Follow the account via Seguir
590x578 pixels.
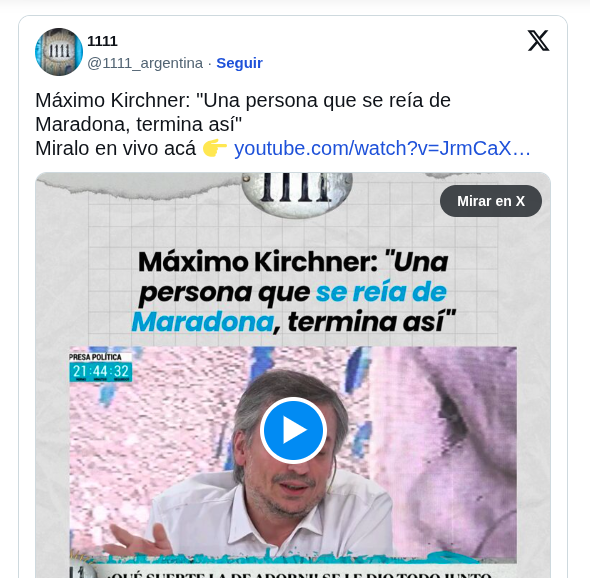239,63
